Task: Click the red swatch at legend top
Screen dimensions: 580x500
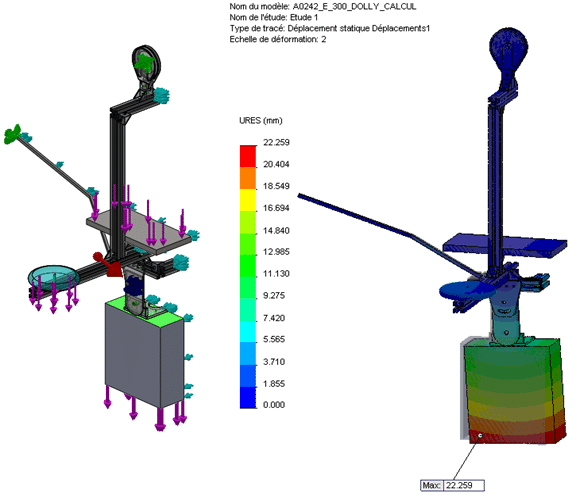Action: tap(248, 156)
